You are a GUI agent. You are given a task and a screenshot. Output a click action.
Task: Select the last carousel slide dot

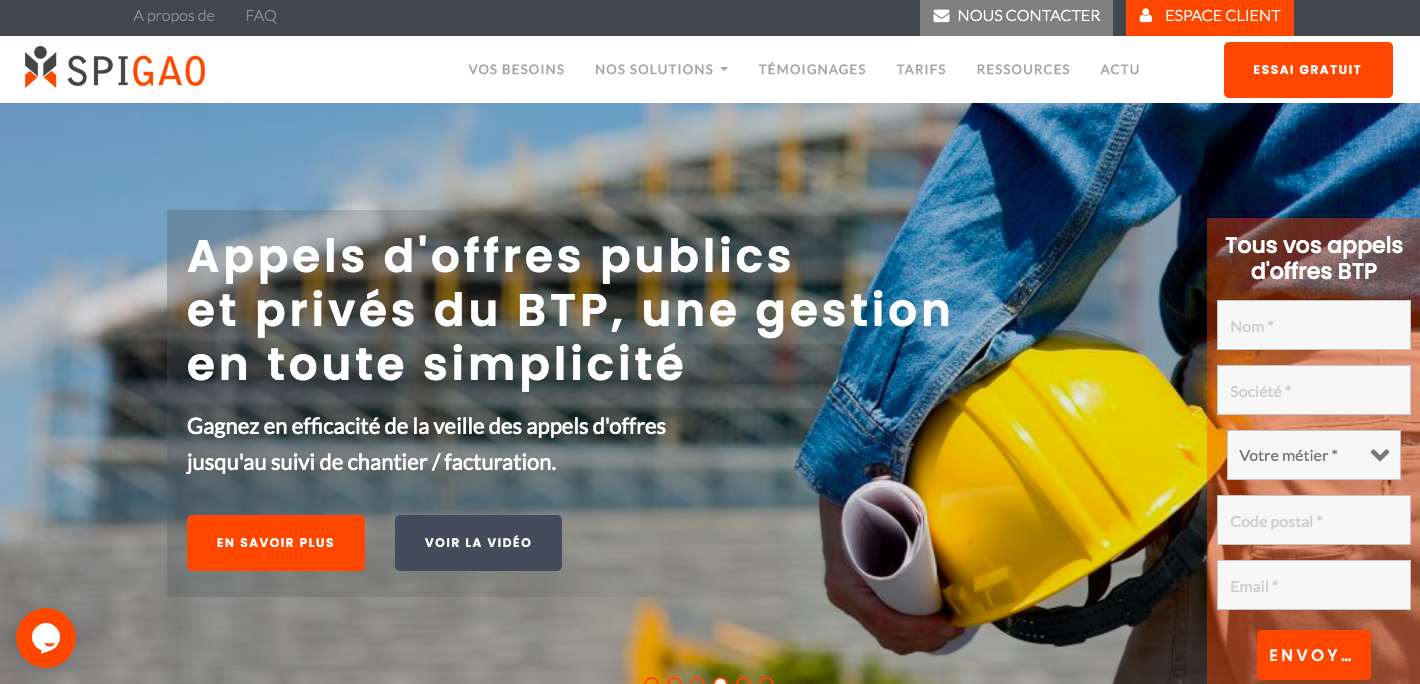(766, 682)
